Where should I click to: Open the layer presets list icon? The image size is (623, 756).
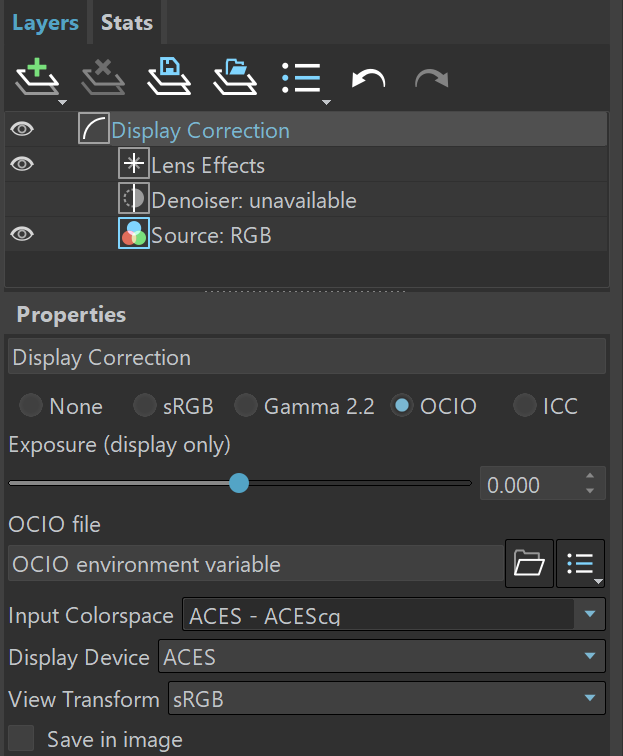pos(302,79)
